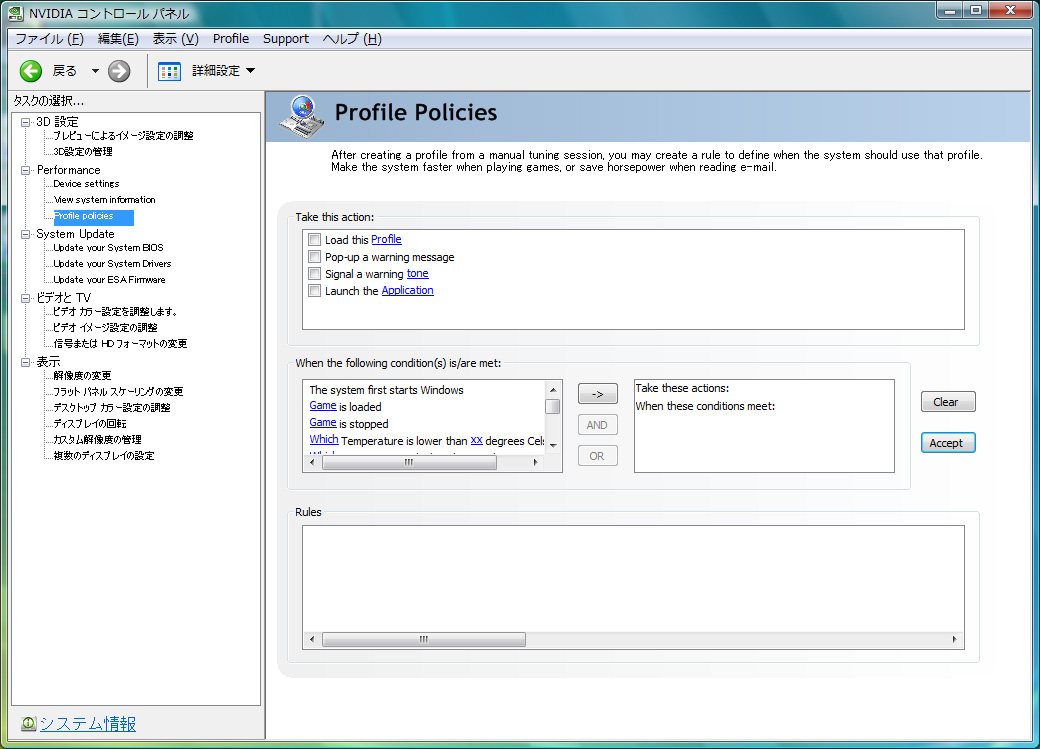Open the システム情報 link
The image size is (1040, 749).
point(88,724)
